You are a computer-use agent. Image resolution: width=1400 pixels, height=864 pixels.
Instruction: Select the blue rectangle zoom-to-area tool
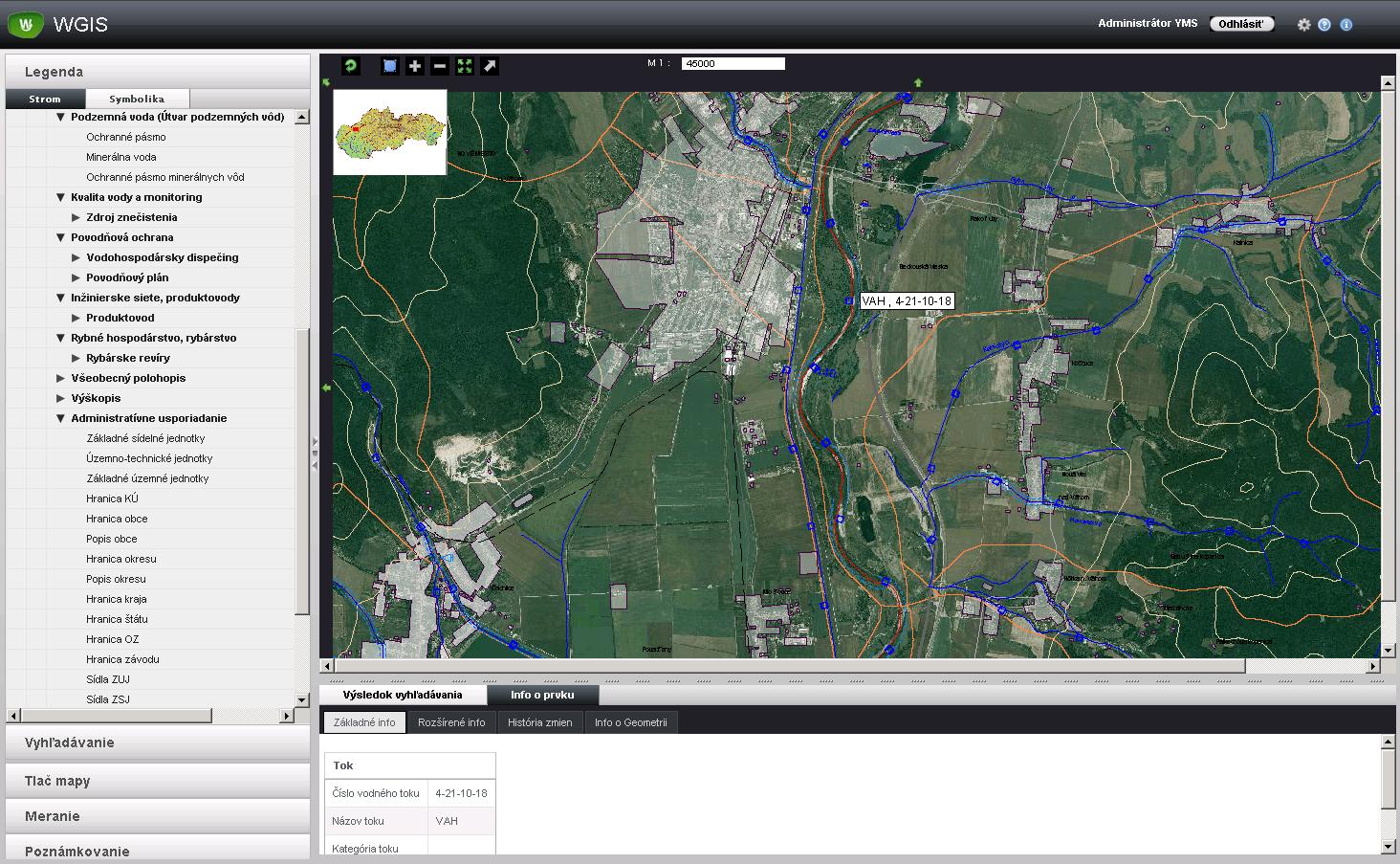(390, 66)
